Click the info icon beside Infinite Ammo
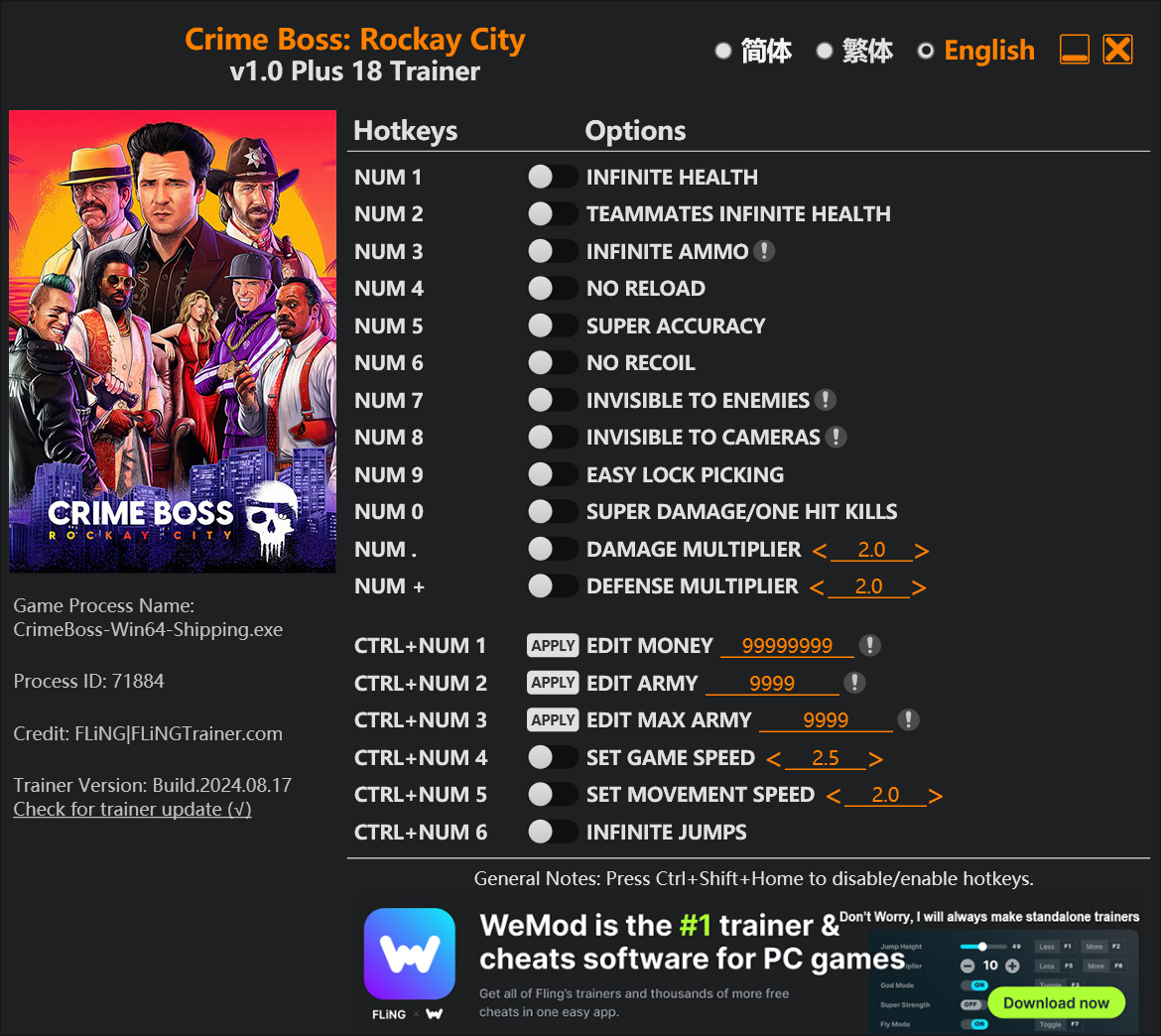The width and height of the screenshot is (1161, 1036). 764,251
